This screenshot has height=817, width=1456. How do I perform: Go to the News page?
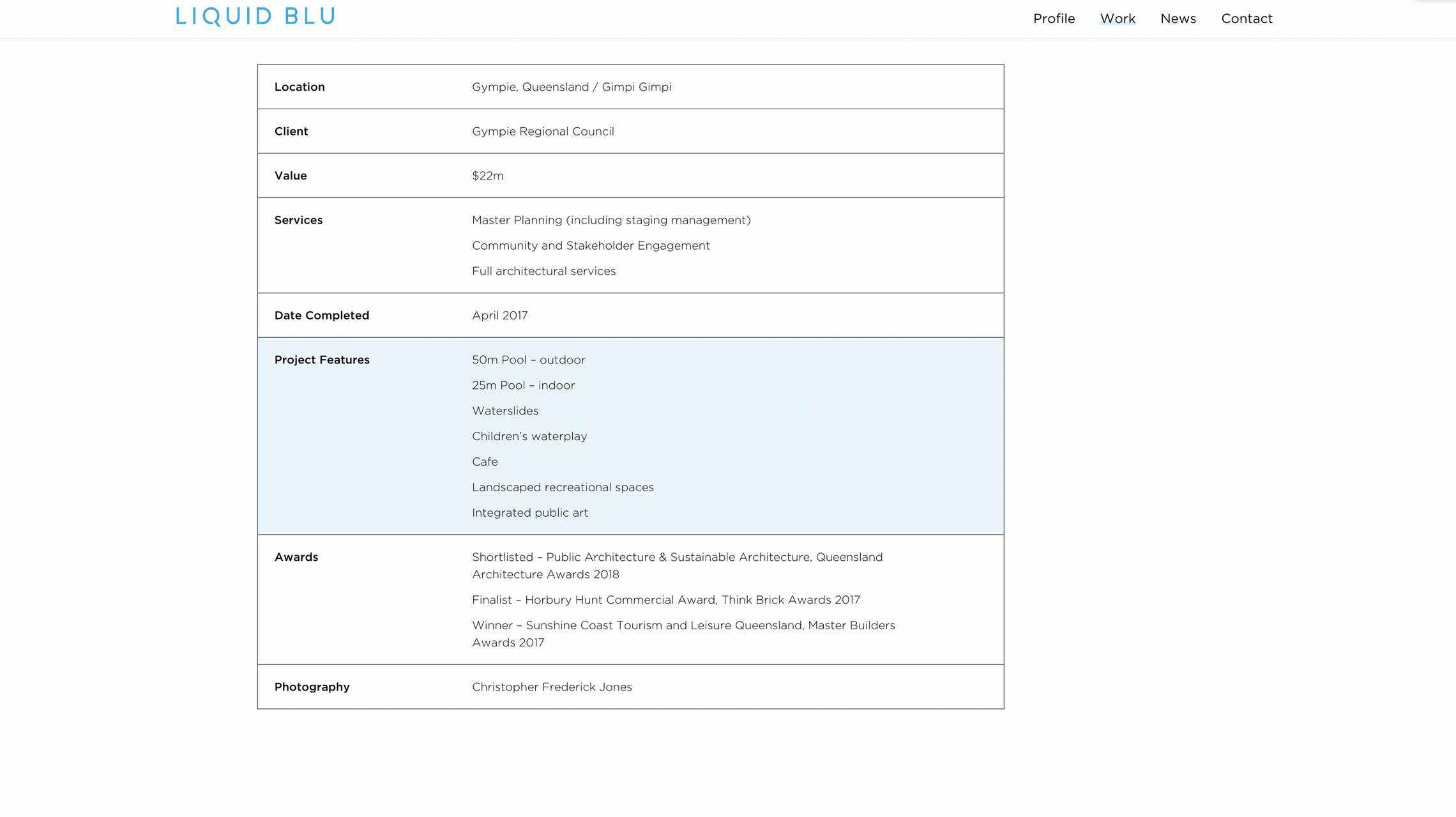tap(1178, 19)
